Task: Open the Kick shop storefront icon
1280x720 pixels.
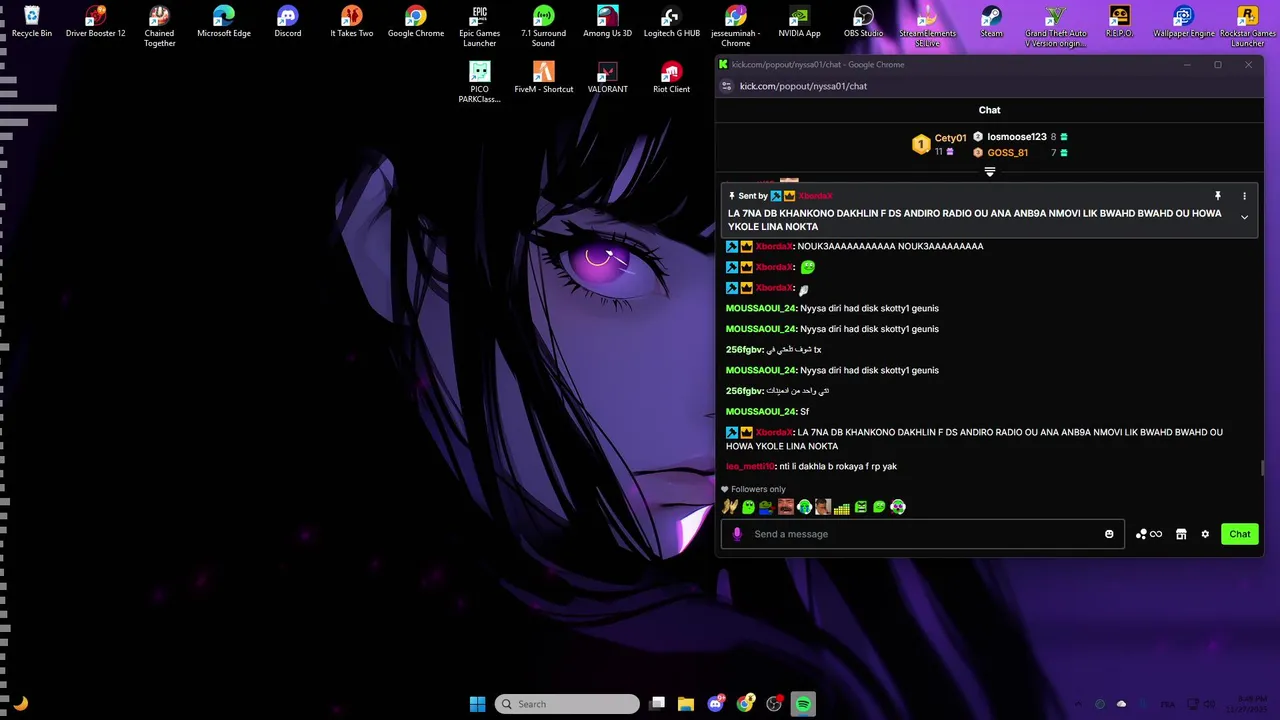Action: tap(1181, 534)
